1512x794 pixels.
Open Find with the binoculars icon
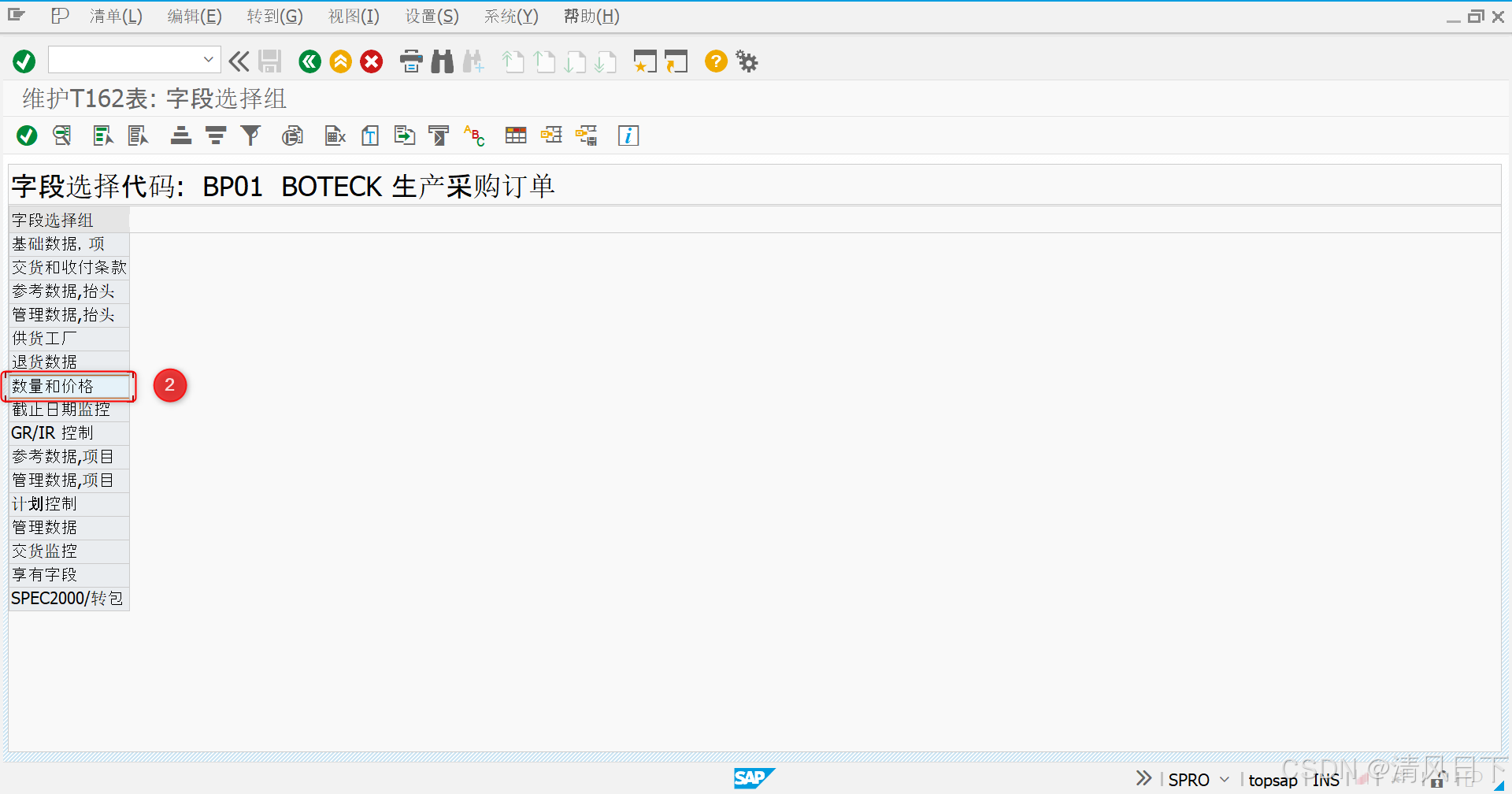(442, 61)
